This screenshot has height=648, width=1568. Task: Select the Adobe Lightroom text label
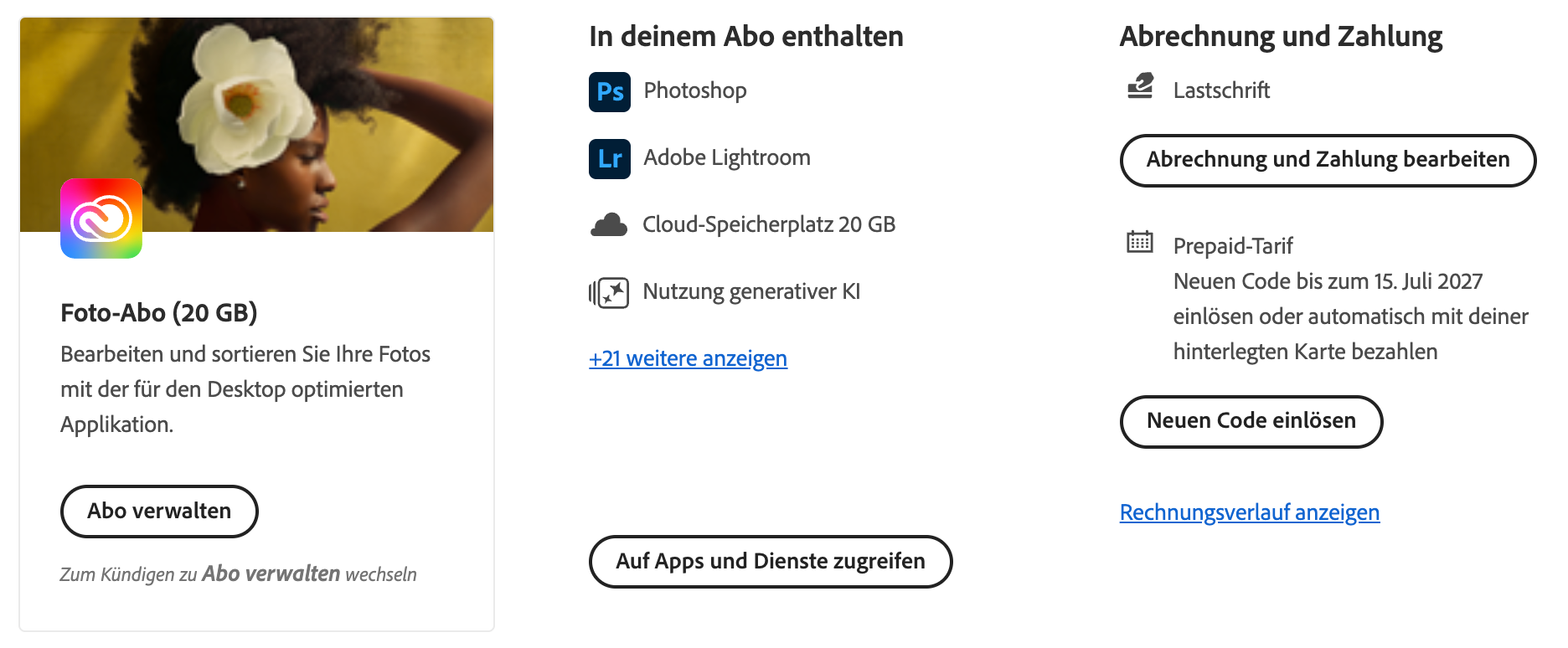727,157
